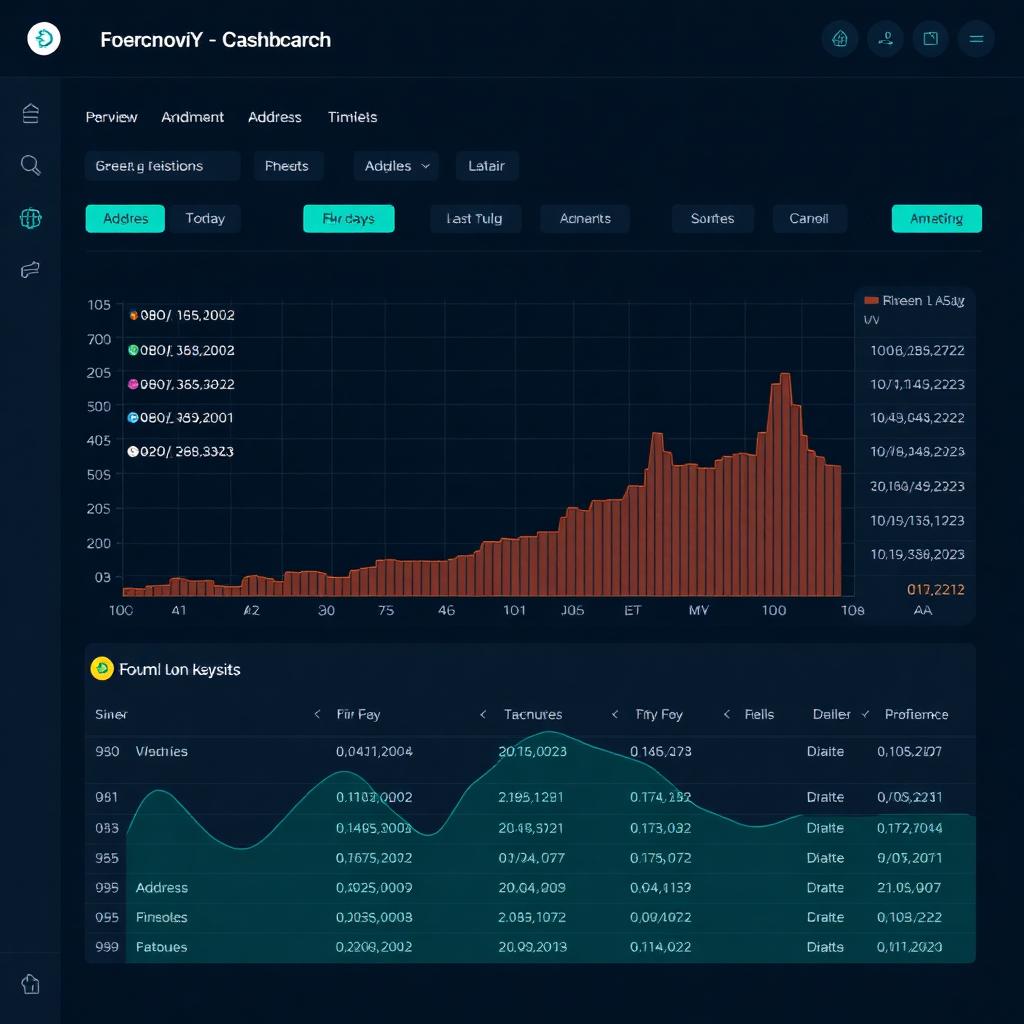Viewport: 1024px width, 1024px height.
Task: Click orange marker of 080/ 165,2002
Action: click(133, 315)
